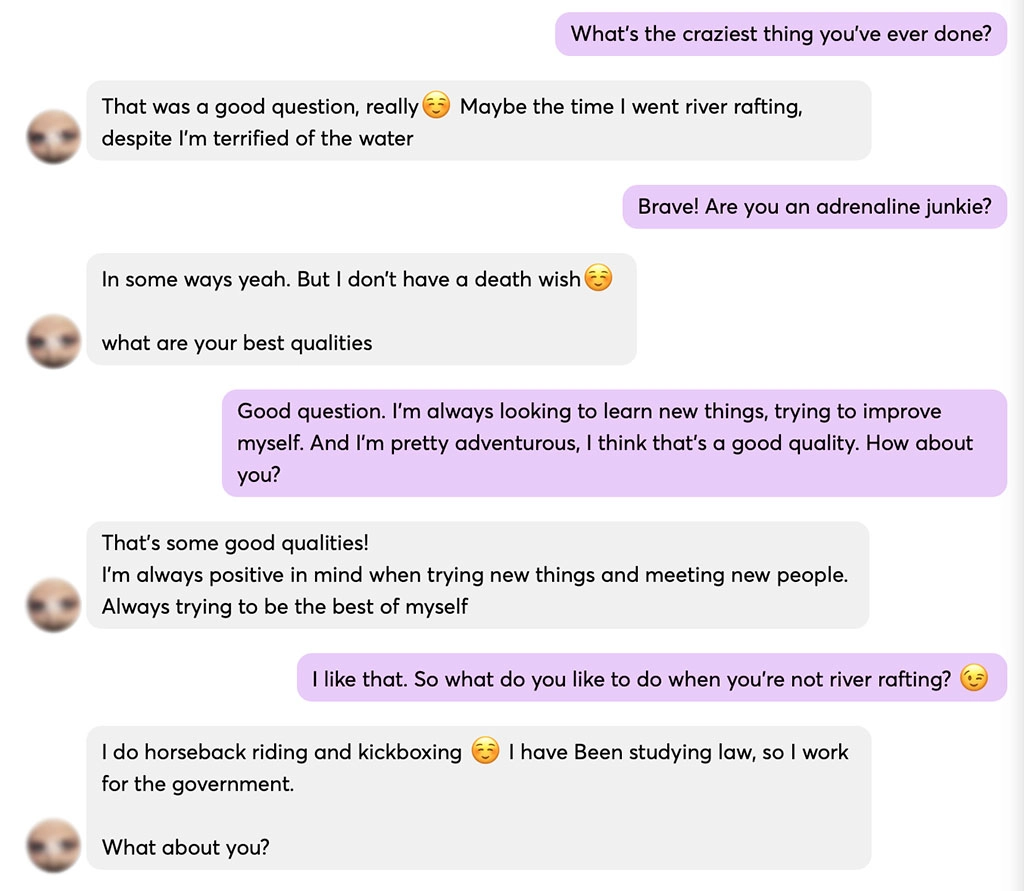Click the smiling emoji after "really"

click(x=436, y=104)
